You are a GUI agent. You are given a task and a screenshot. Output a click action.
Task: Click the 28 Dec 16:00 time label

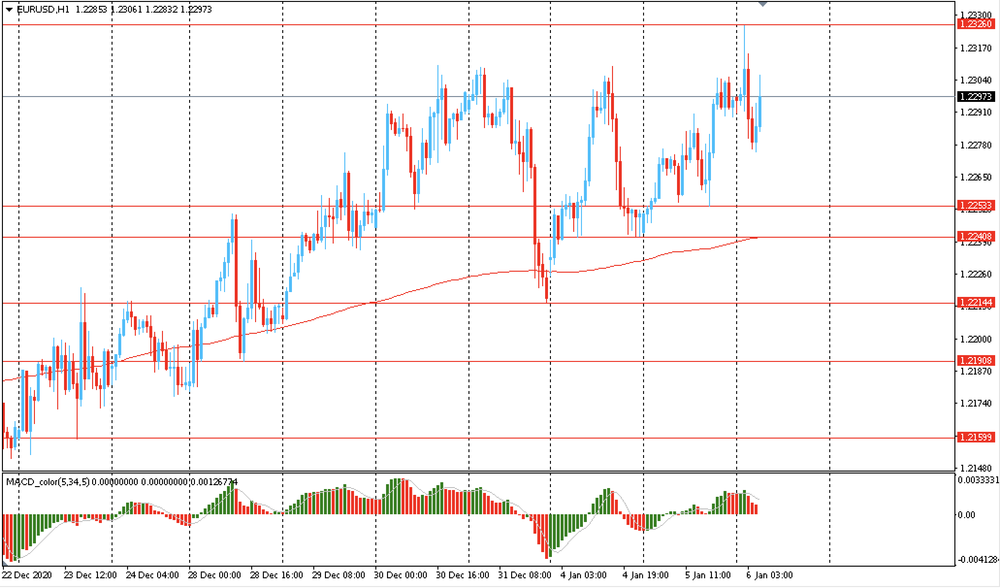click(276, 575)
